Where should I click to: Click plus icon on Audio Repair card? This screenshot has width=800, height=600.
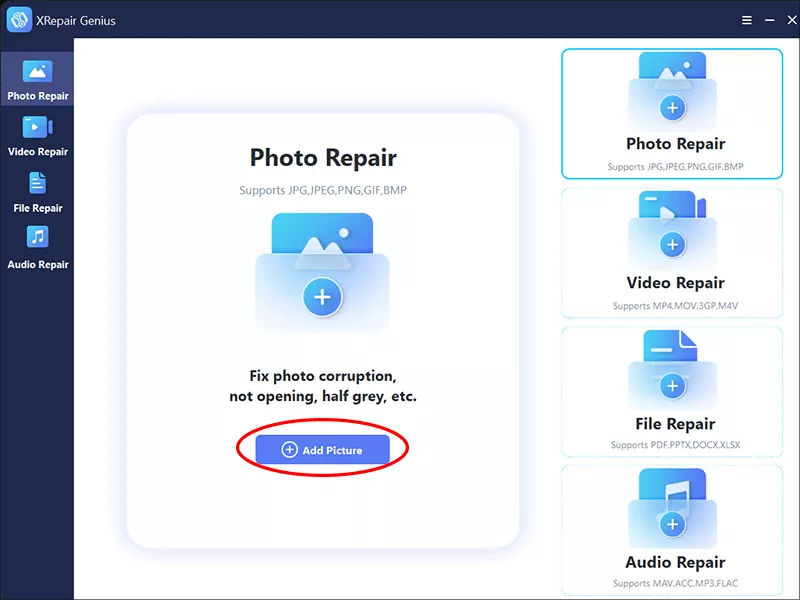point(672,524)
